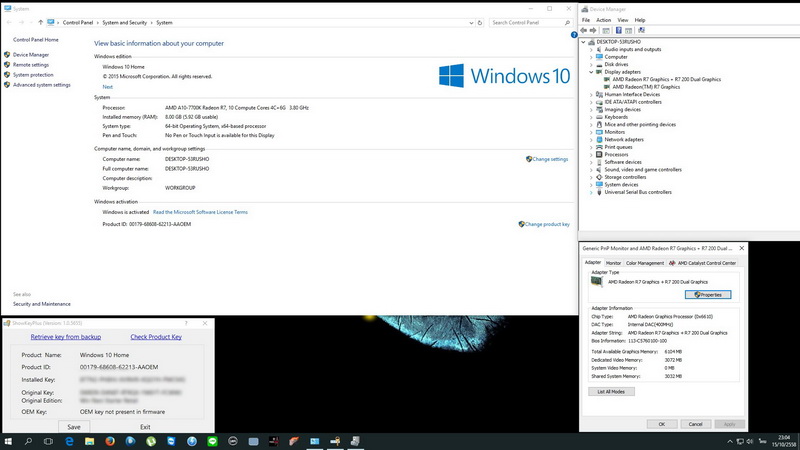Expand Processors node
This screenshot has height=450, width=800.
591,155
